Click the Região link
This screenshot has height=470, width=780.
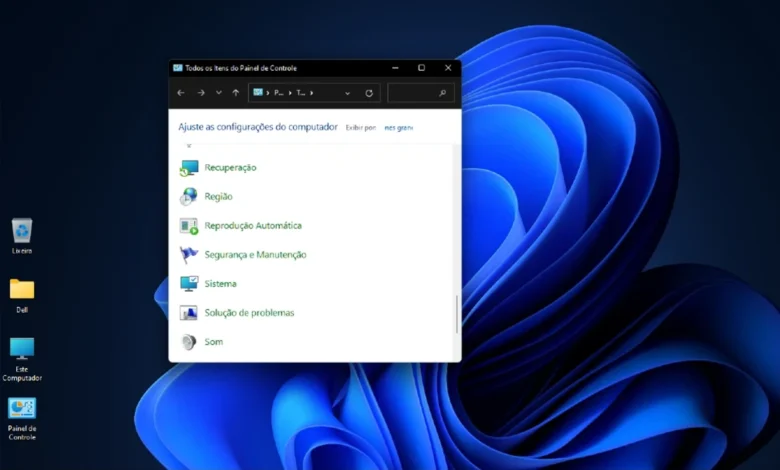point(218,196)
